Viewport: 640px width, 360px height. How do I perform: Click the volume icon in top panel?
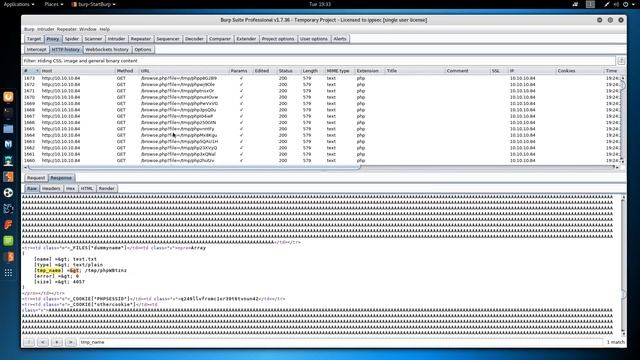(x=616, y=4)
